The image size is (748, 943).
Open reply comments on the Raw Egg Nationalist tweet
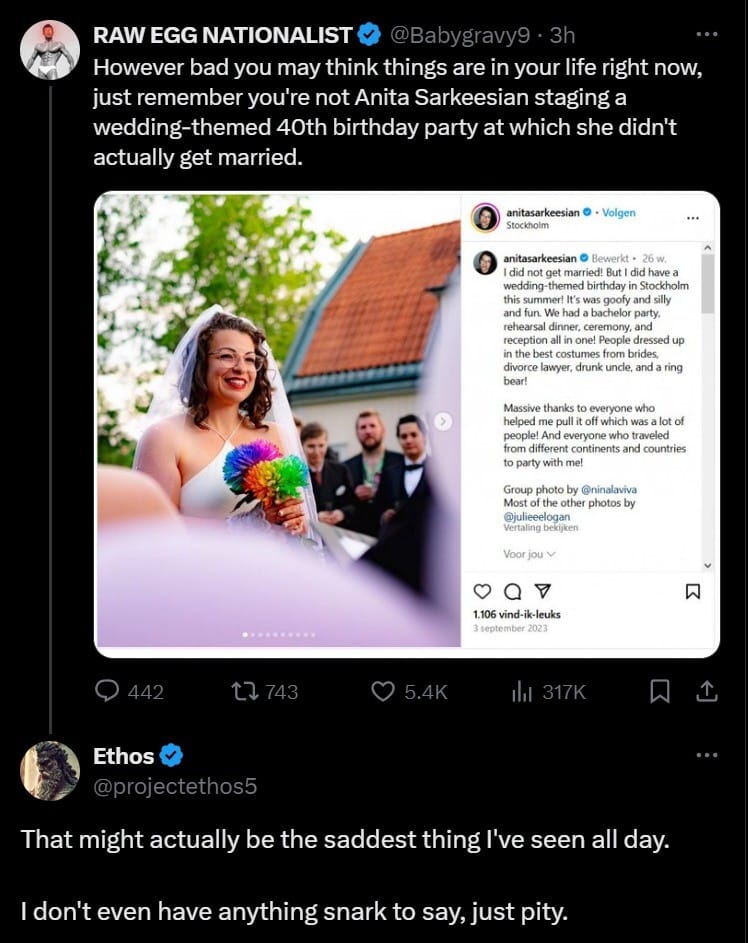(129, 692)
